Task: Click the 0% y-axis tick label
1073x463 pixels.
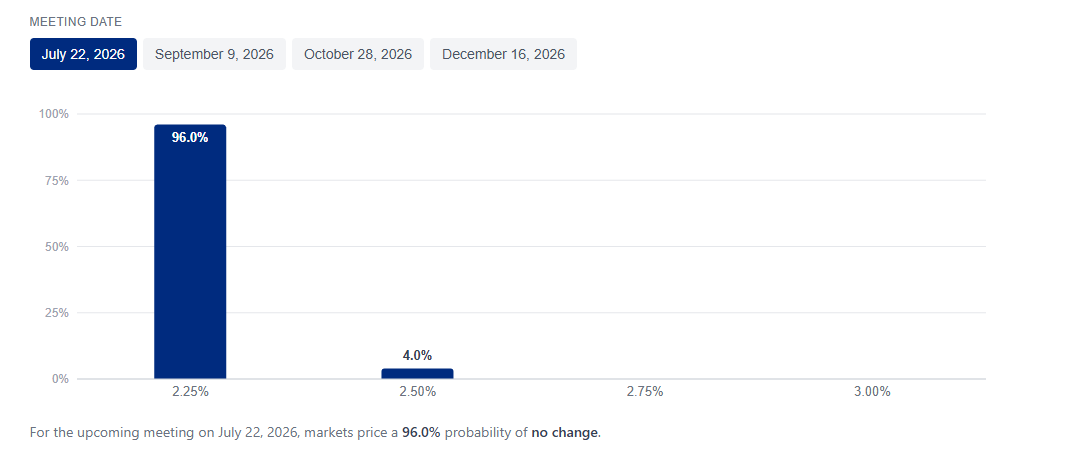Action: click(60, 379)
